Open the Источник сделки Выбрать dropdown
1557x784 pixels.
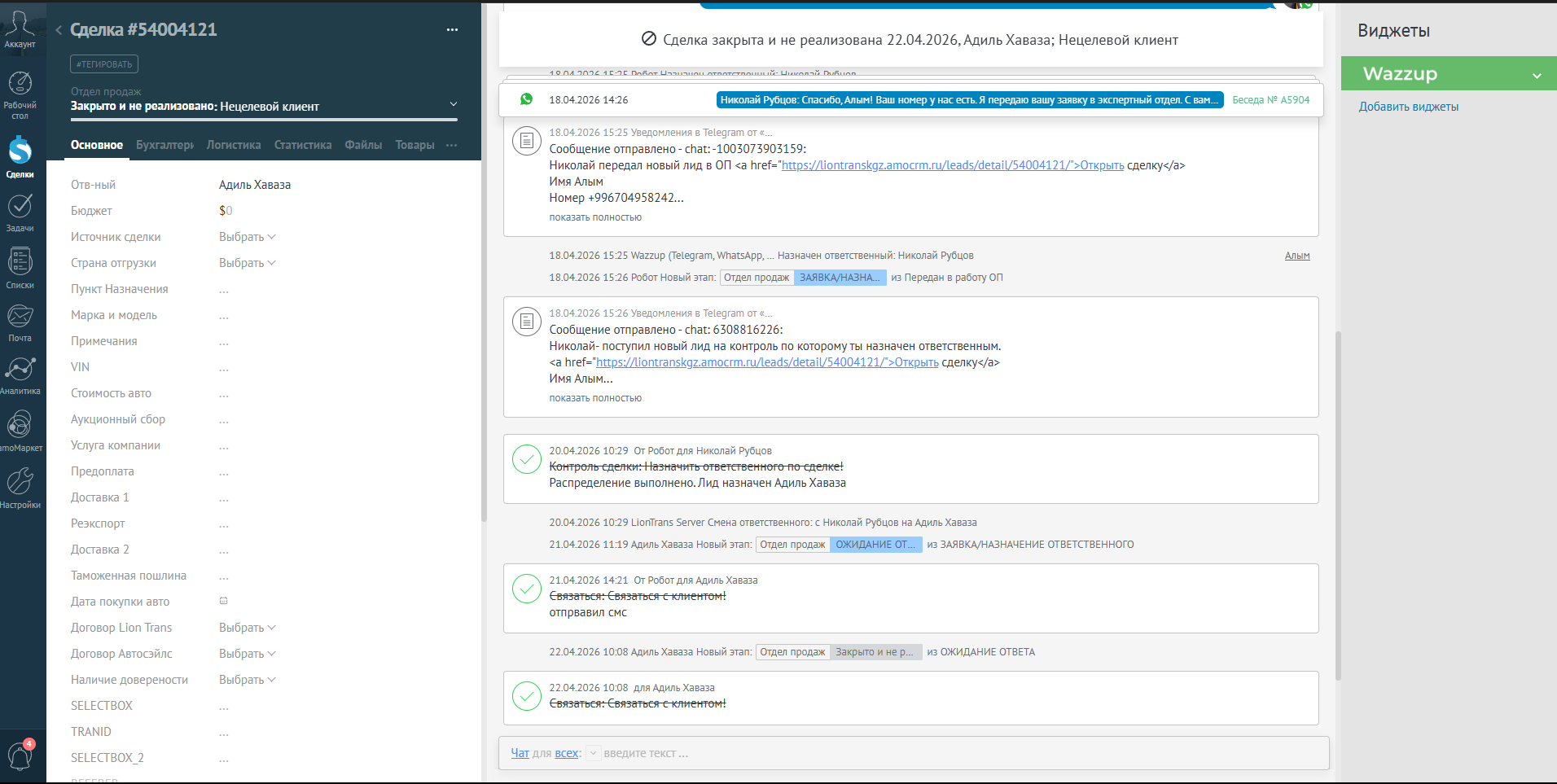(x=248, y=237)
